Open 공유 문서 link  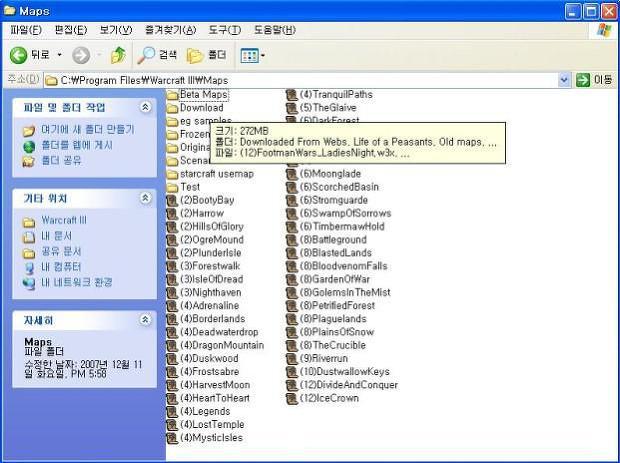pyautogui.click(x=61, y=251)
